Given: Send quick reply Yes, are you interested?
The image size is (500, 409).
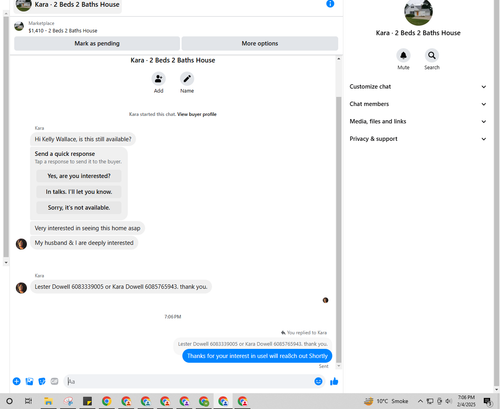Looking at the screenshot, I should point(79,176).
